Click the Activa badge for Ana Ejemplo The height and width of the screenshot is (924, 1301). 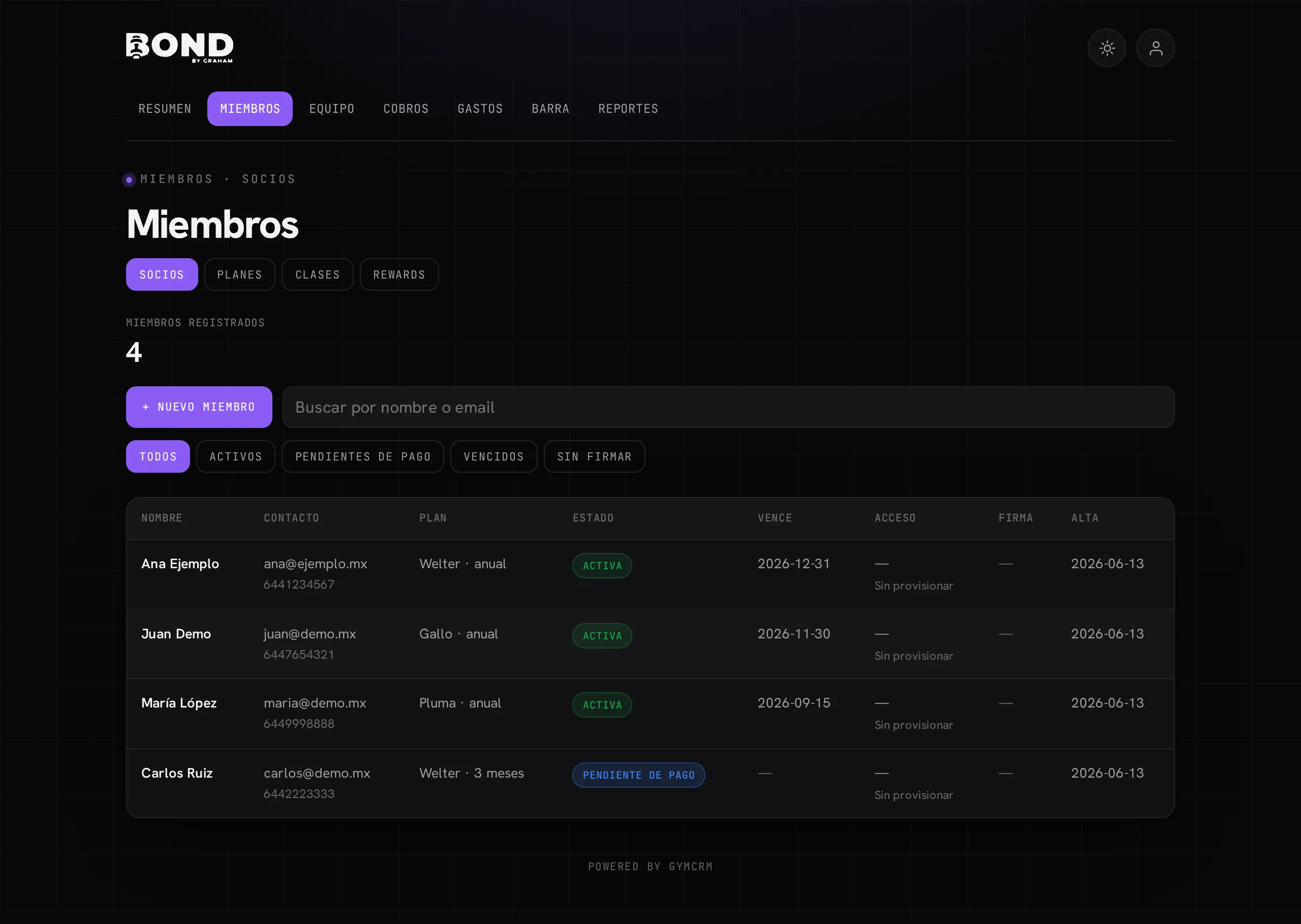pyautogui.click(x=602, y=566)
